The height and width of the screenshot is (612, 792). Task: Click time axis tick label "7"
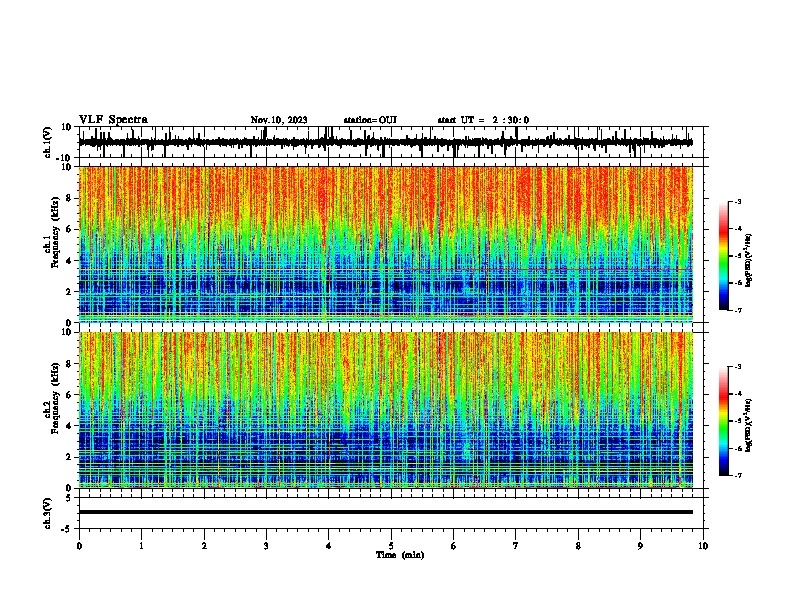[x=516, y=546]
